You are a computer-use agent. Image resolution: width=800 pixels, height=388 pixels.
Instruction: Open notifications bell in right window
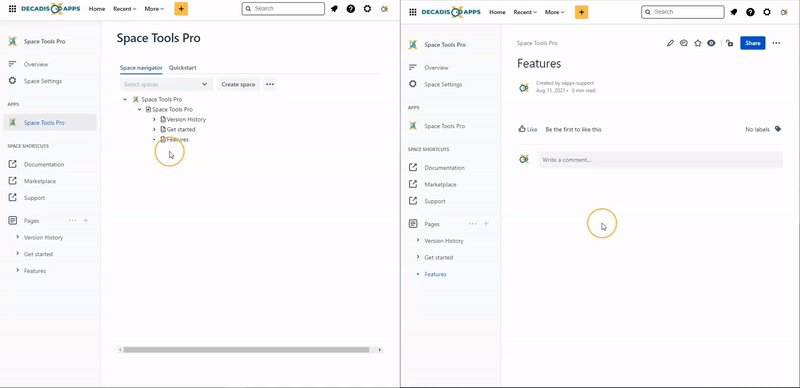click(734, 12)
